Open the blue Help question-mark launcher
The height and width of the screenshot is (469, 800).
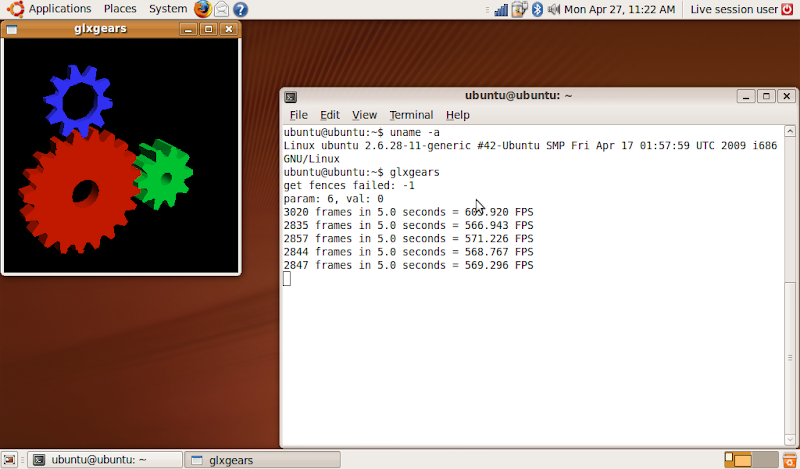(x=240, y=9)
